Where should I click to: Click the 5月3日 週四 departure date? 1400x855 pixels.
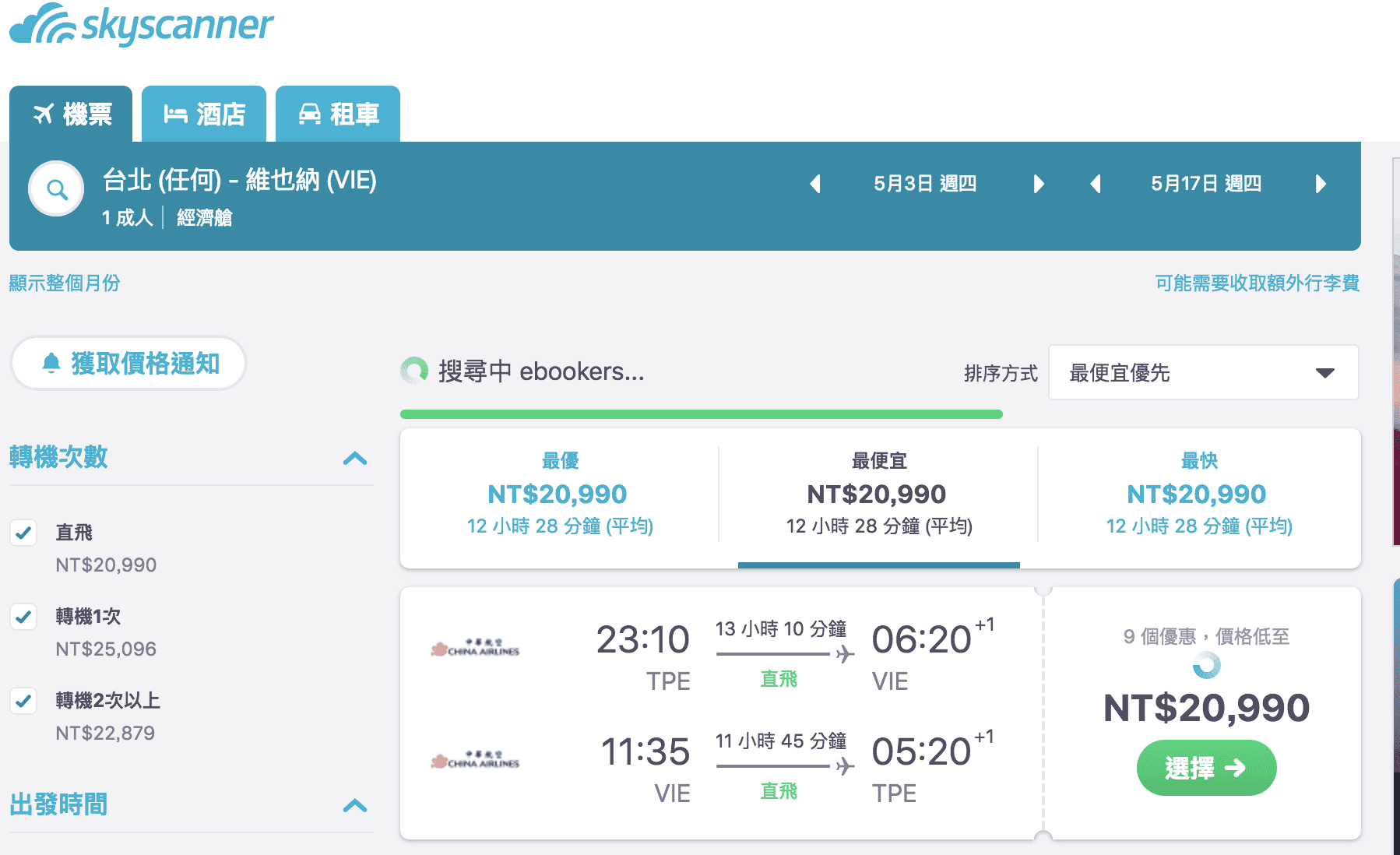click(x=925, y=184)
